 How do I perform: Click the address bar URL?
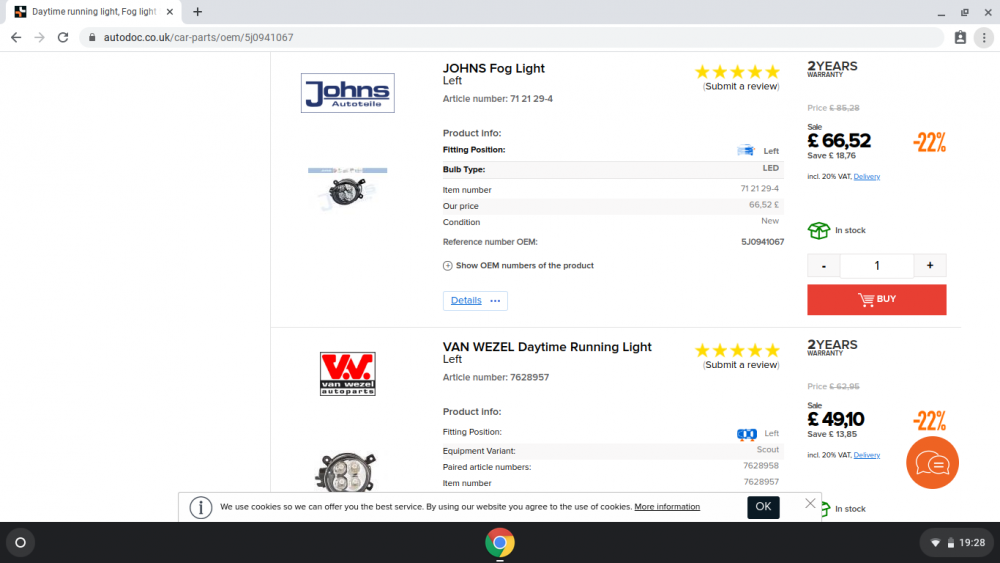[198, 38]
